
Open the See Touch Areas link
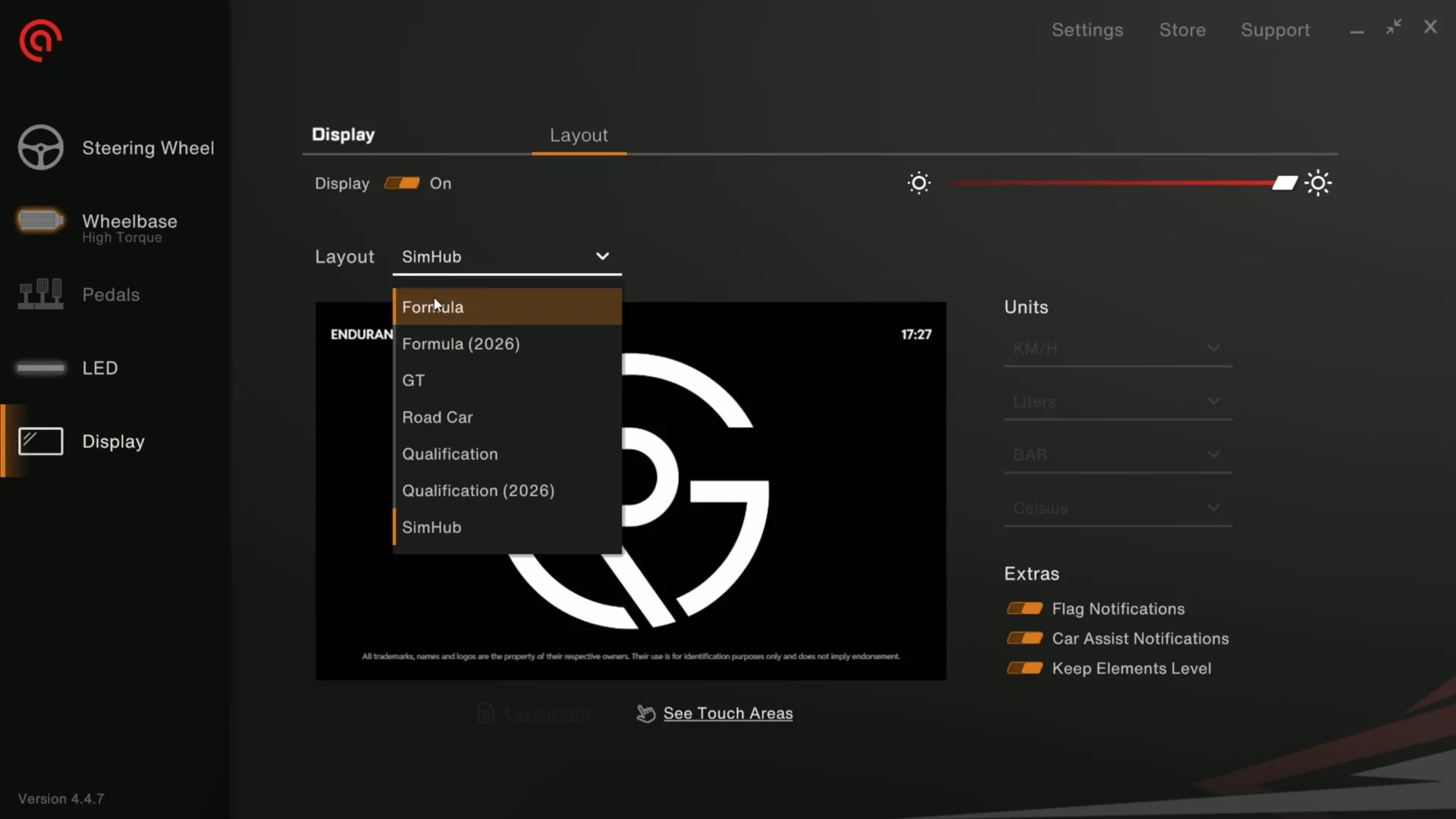pyautogui.click(x=727, y=713)
